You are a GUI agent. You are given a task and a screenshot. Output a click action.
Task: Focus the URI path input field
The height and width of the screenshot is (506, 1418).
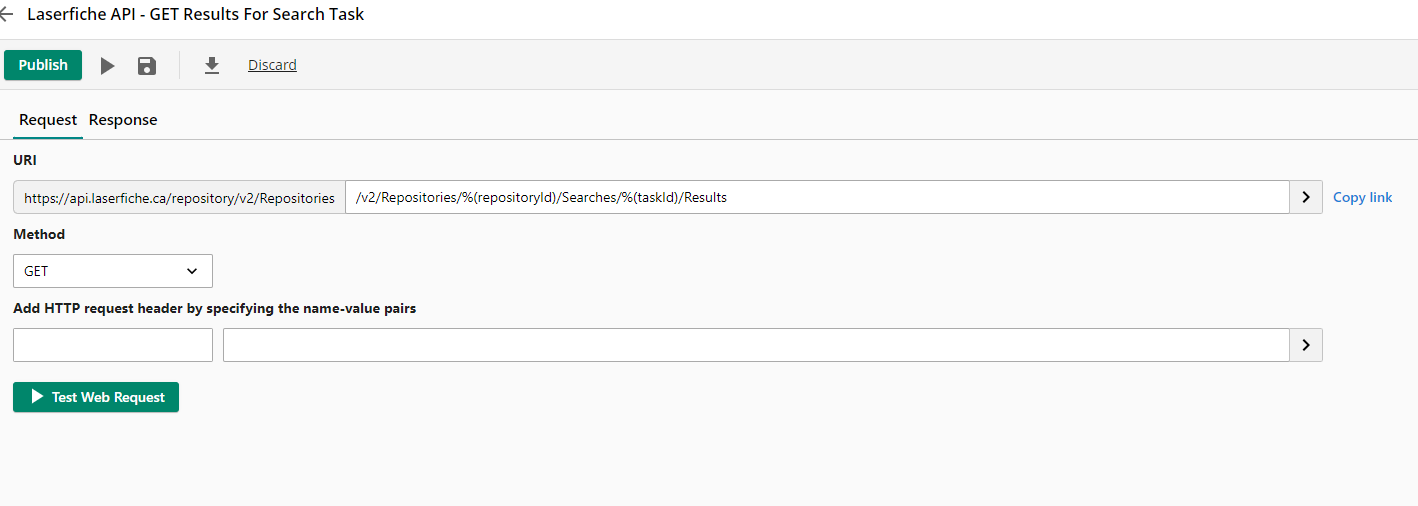click(x=817, y=197)
